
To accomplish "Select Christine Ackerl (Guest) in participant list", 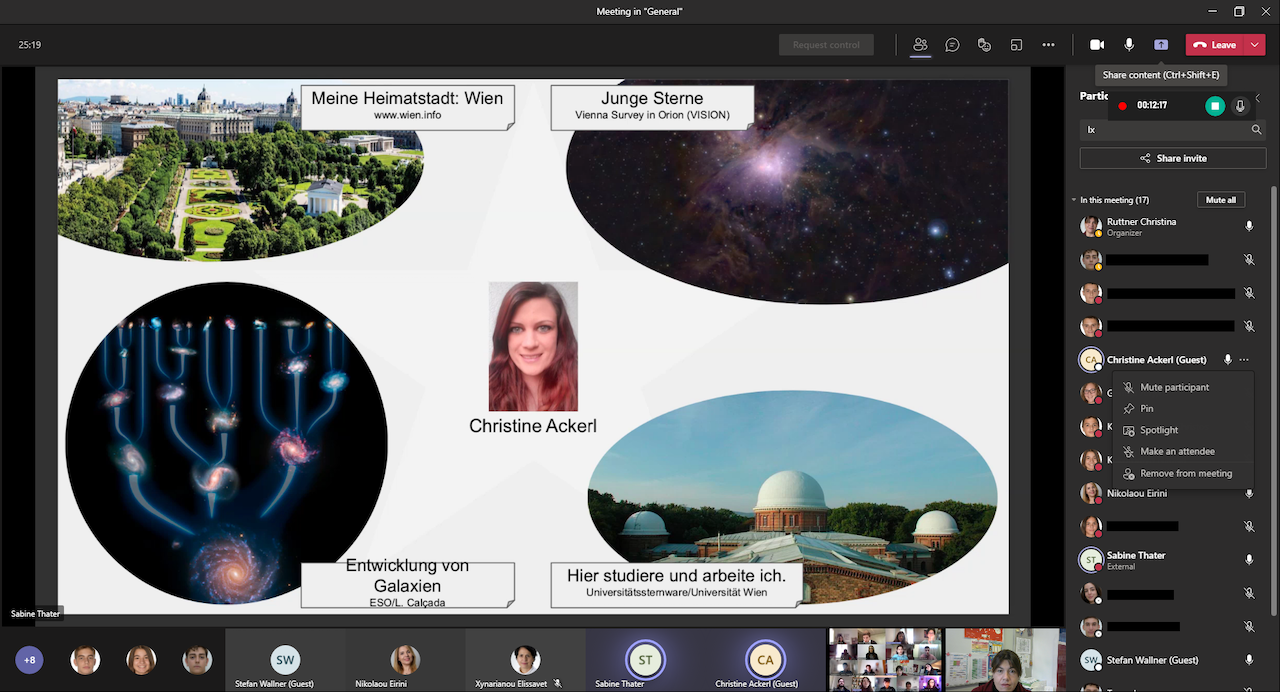I will point(1157,359).
